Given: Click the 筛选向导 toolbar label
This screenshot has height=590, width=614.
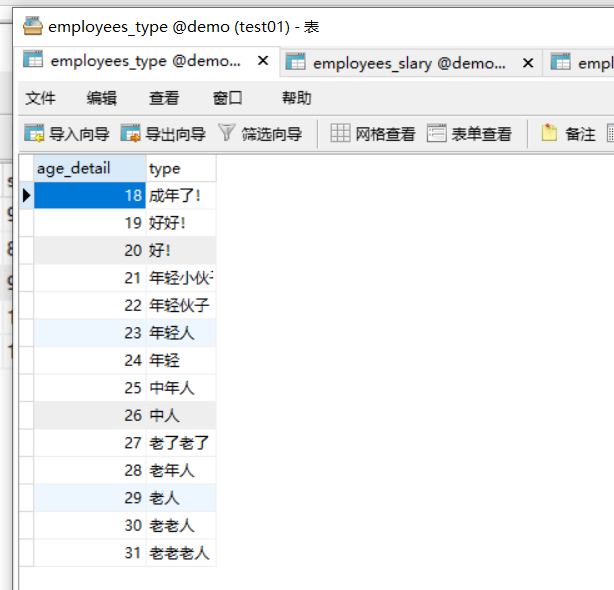Looking at the screenshot, I should point(272,134).
